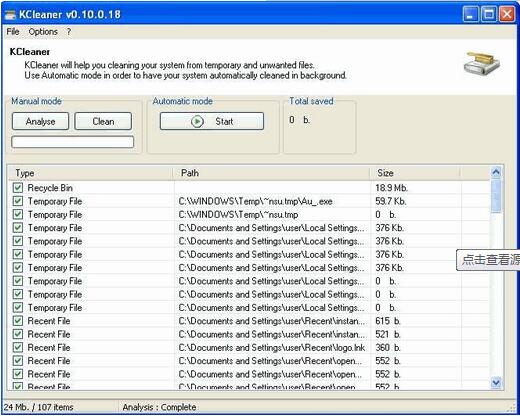Start automatic mode
This screenshot has width=520, height=417.
coord(212,121)
